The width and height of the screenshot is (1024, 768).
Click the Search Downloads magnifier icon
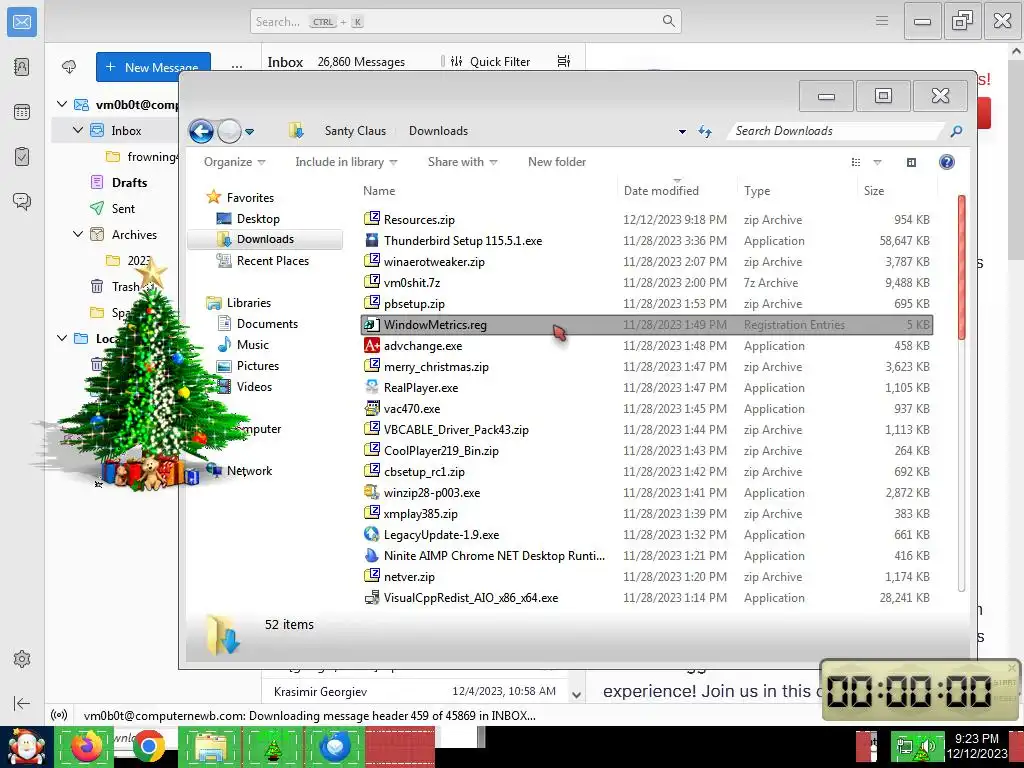[956, 131]
